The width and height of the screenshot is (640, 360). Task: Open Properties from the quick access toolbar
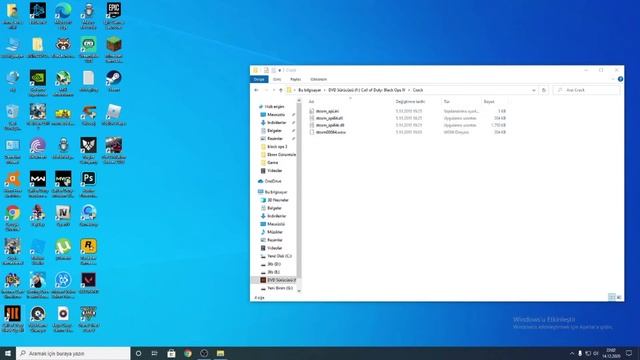coord(266,70)
